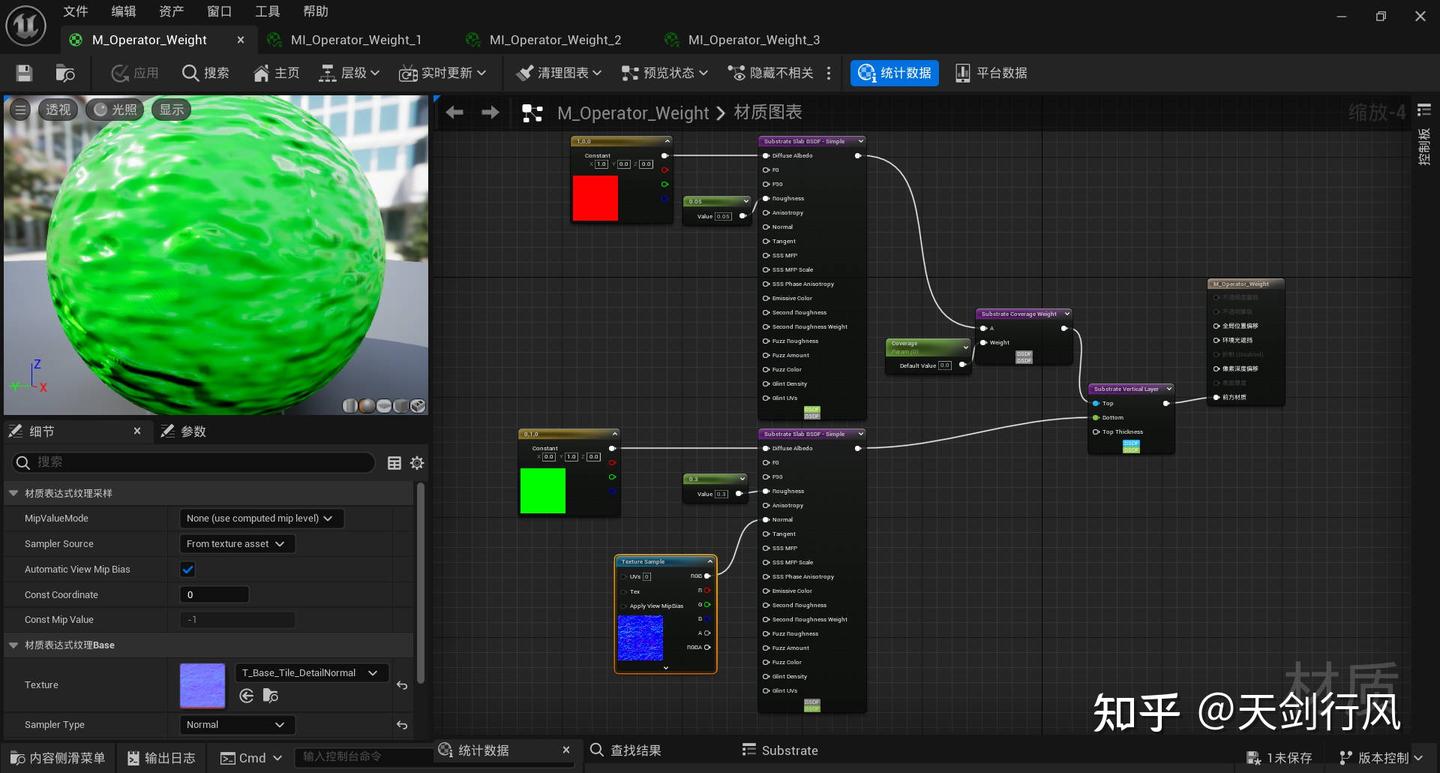Toggle the Automatic View Mip Bias checkbox
Image resolution: width=1440 pixels, height=773 pixels.
(x=187, y=569)
